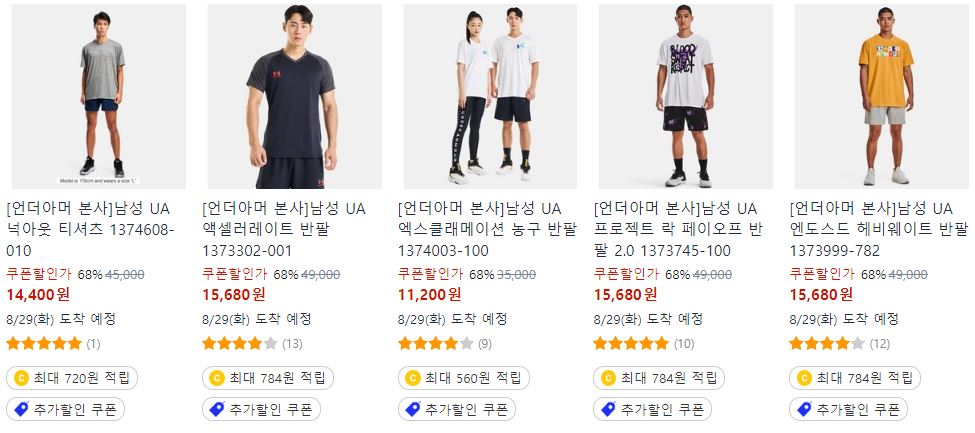Click coin icon on 720원 적립 badge
975x433 pixels.
tap(22, 378)
